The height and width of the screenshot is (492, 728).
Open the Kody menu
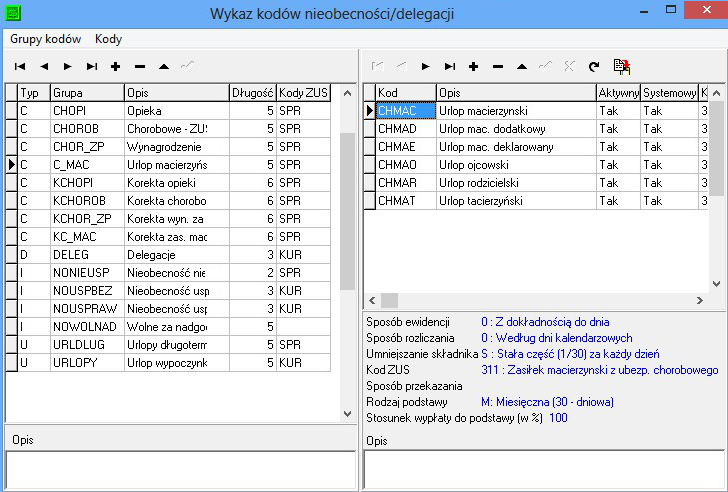pos(108,39)
